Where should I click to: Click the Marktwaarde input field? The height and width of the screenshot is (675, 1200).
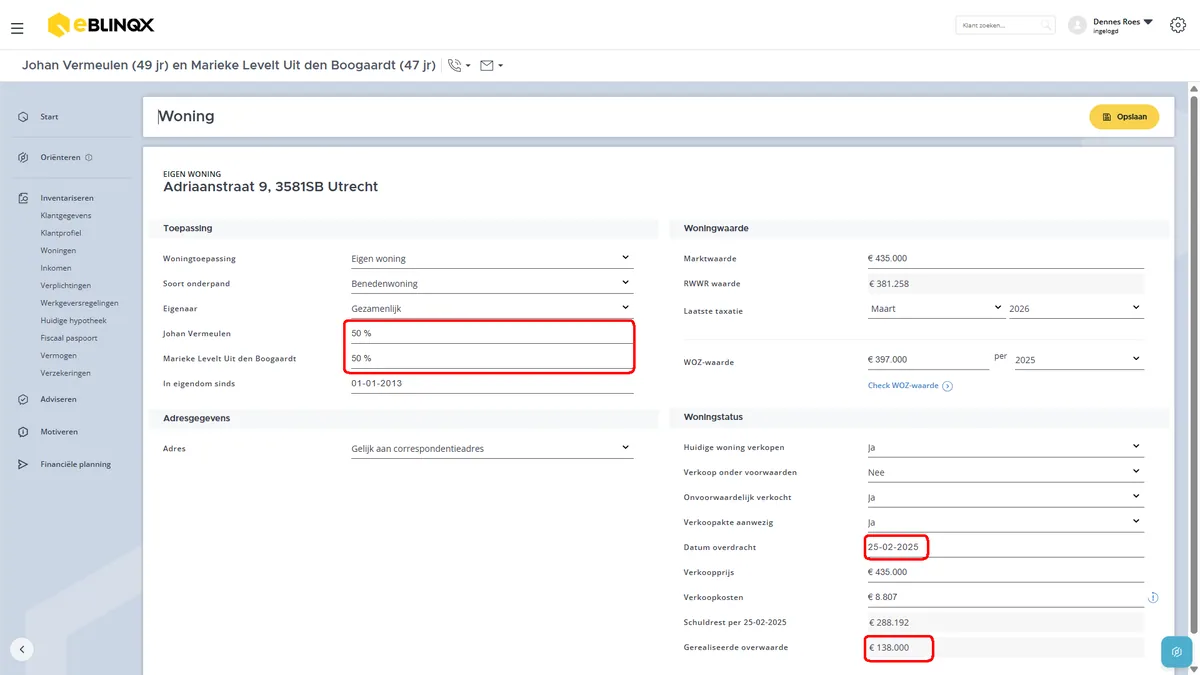[1005, 259]
